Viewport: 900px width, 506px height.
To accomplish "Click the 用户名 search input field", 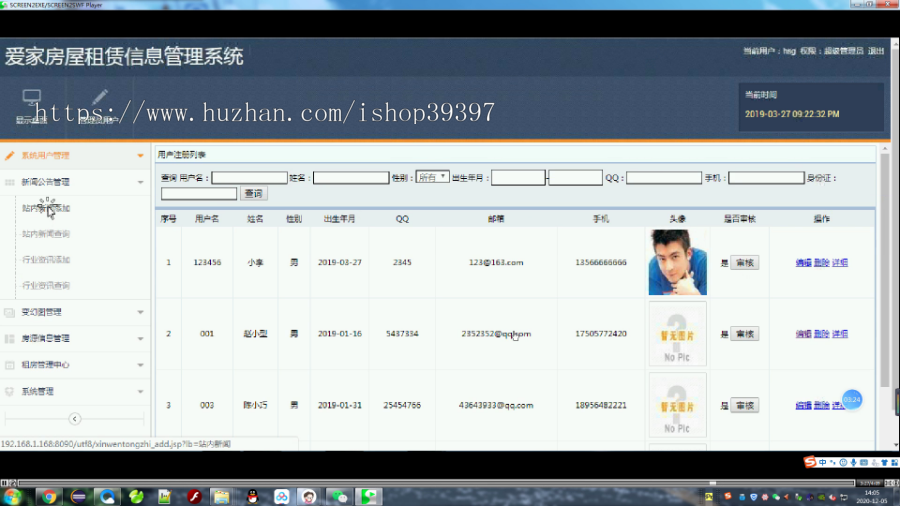I will 249,178.
